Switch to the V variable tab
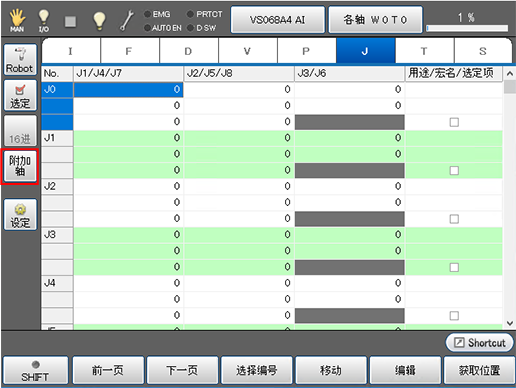516x388 pixels. tap(248, 51)
